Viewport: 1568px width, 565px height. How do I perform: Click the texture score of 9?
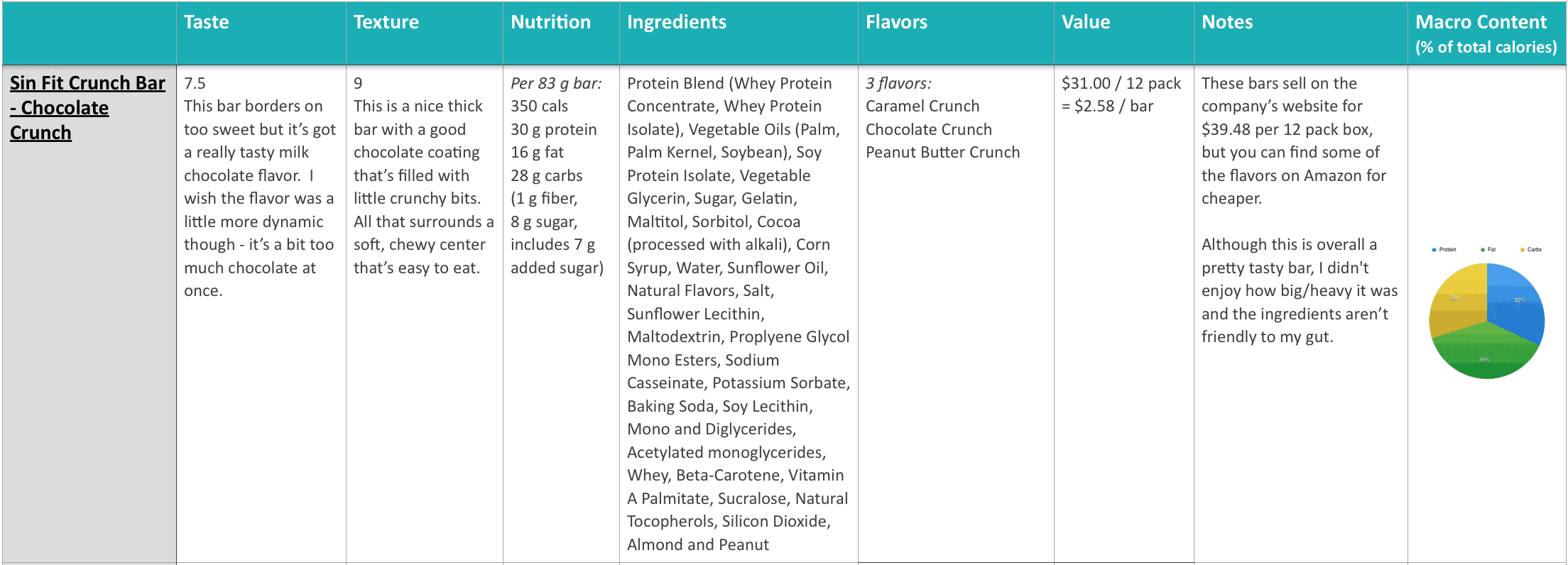pos(358,83)
